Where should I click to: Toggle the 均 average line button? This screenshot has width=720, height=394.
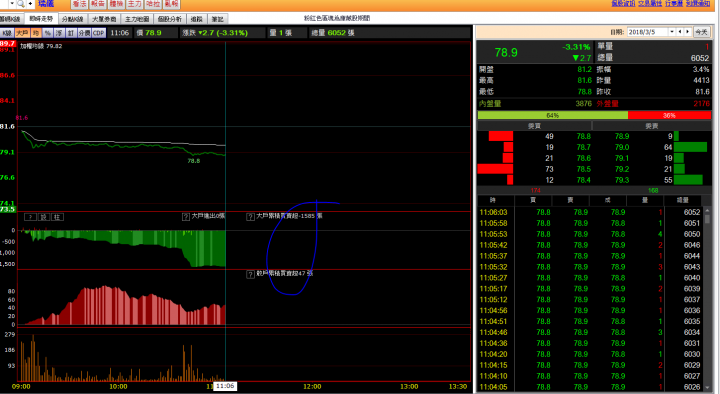(36, 33)
